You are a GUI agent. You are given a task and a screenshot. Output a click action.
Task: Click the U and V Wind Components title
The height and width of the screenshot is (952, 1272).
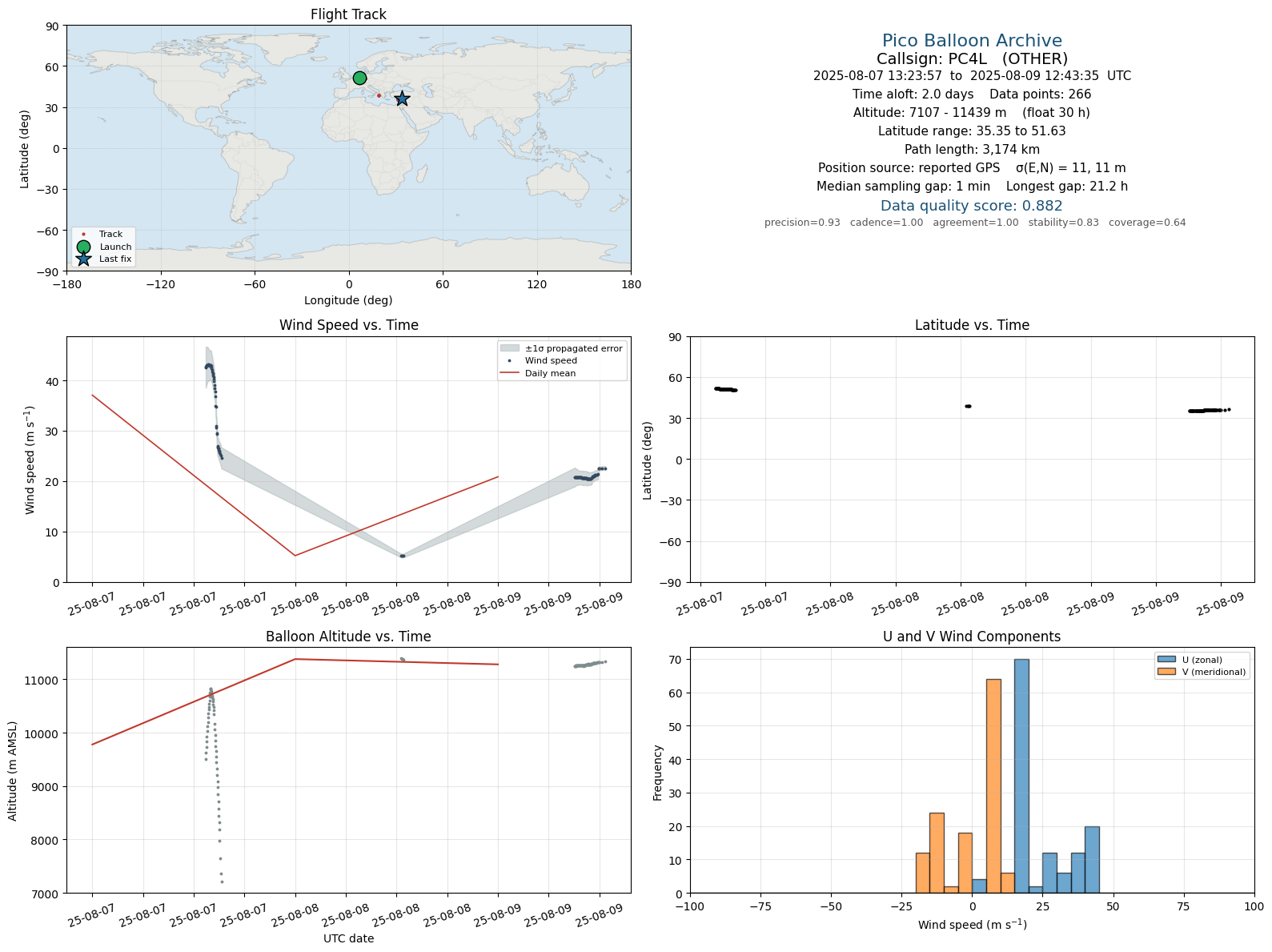[972, 637]
